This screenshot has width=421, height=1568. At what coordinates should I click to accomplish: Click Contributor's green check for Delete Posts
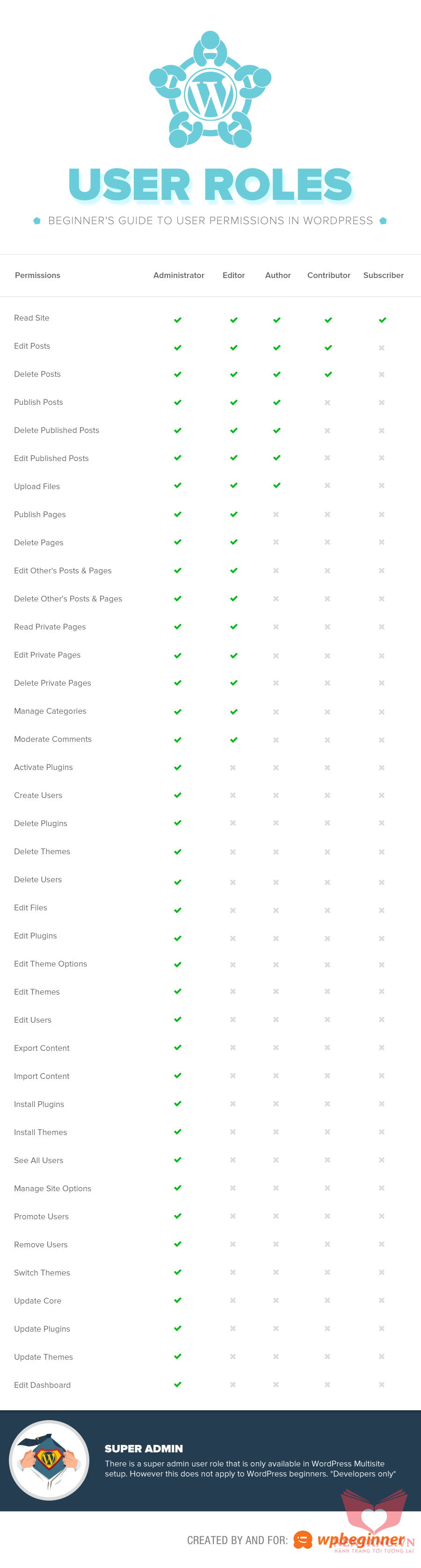[328, 374]
